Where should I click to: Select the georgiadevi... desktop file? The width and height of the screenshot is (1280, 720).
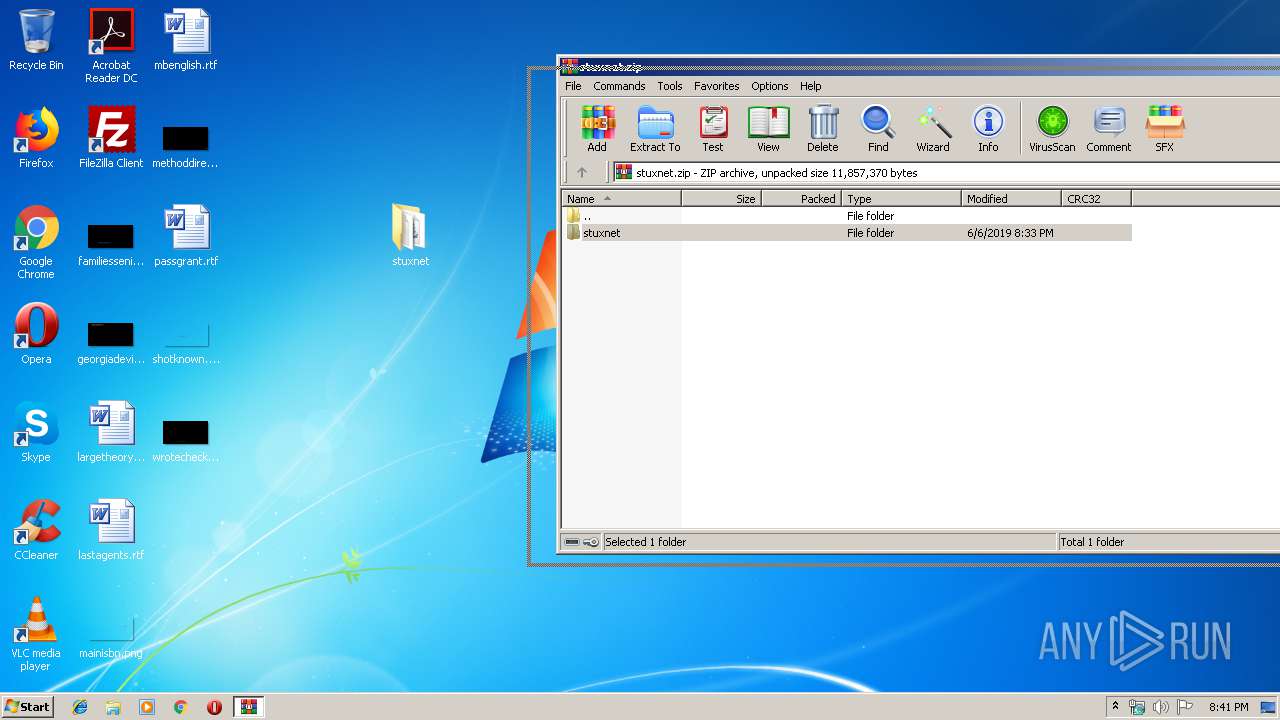tap(111, 342)
